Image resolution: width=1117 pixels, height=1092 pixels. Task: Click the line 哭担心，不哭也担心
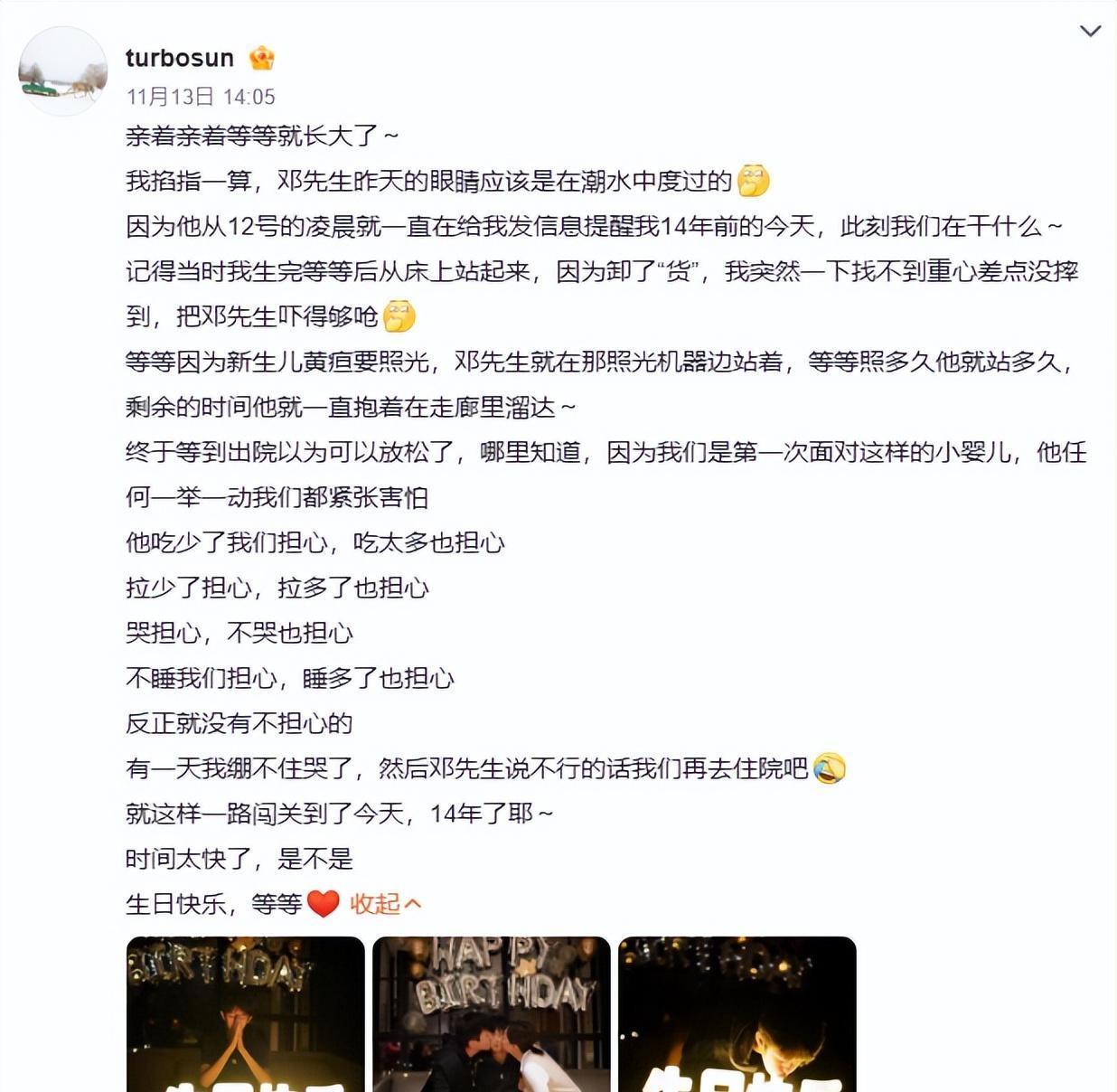coord(239,633)
